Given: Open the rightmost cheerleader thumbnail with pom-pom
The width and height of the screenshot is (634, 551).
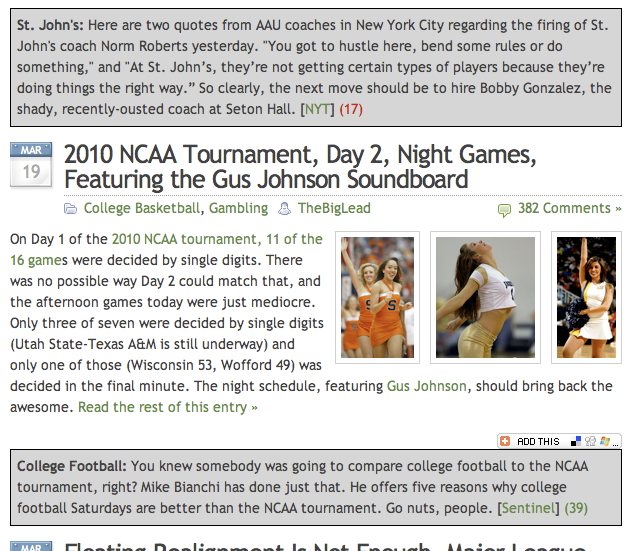Looking at the screenshot, I should (585, 297).
